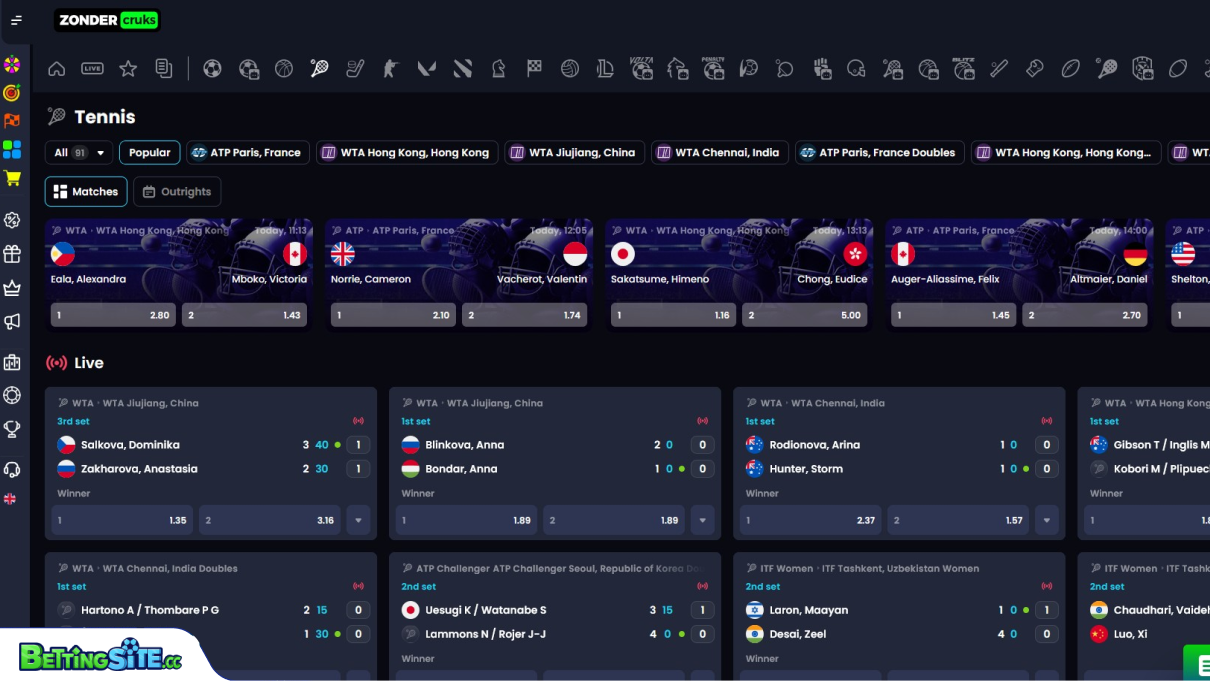Open the Chess category

[x=497, y=68]
